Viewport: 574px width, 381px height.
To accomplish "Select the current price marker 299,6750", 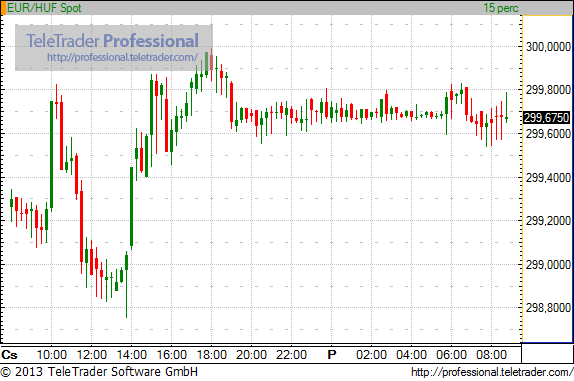I will click(547, 118).
